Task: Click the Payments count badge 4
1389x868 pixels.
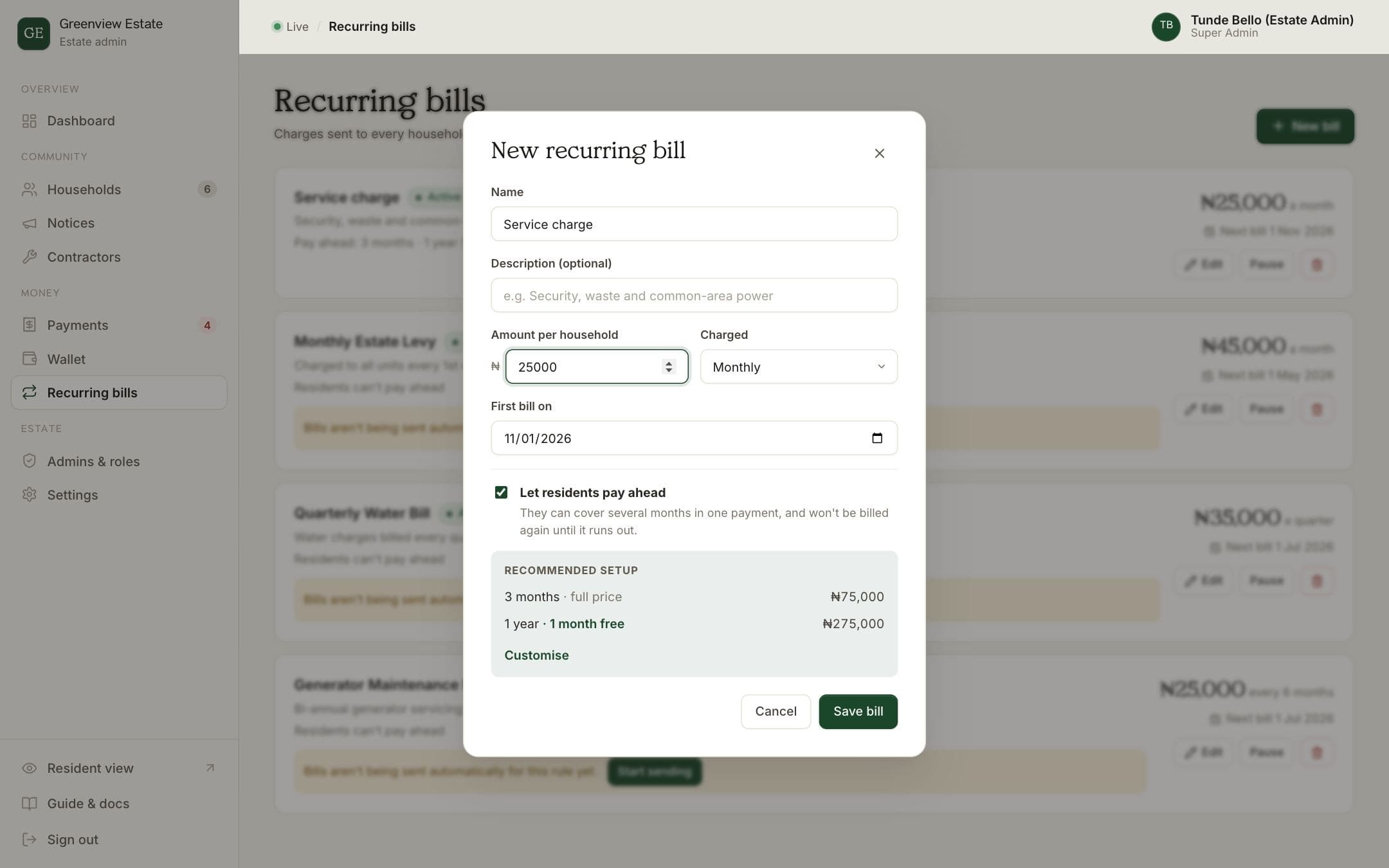Action: pyautogui.click(x=207, y=325)
